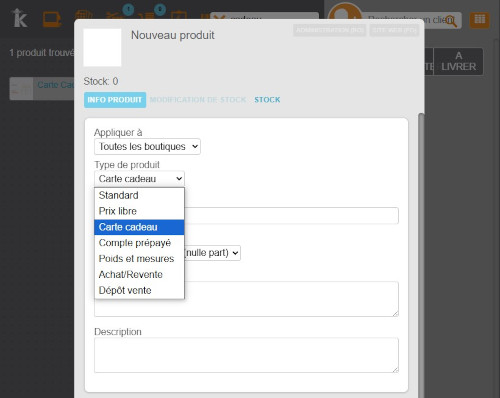Click the K logo icon
The width and height of the screenshot is (500, 398).
click(x=19, y=18)
